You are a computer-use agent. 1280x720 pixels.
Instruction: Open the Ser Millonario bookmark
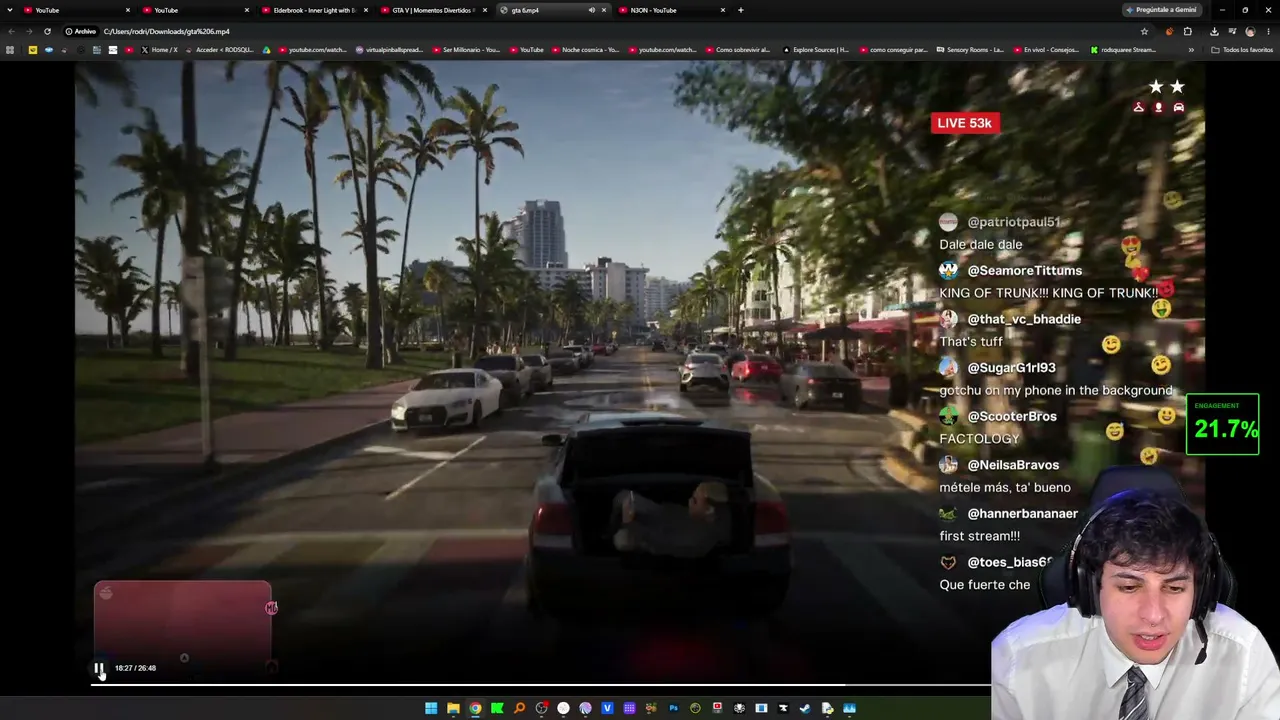click(x=466, y=50)
